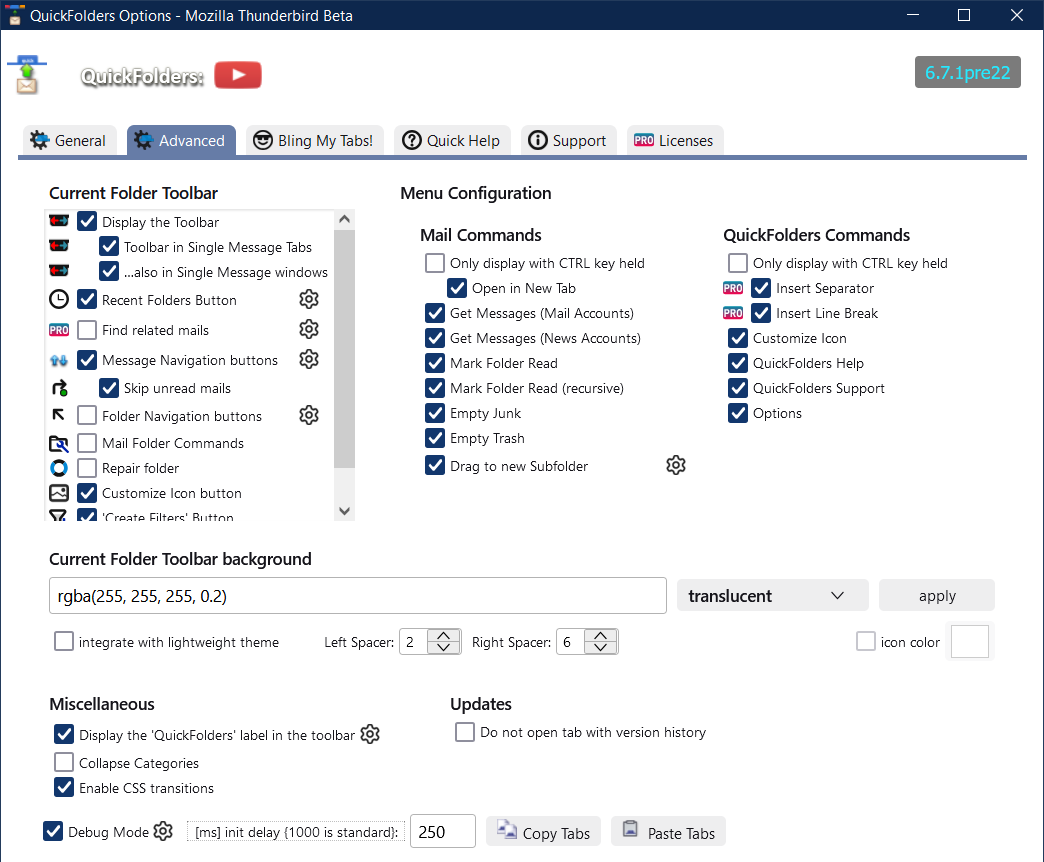The image size is (1044, 862).
Task: Open settings gear for Message Navigation buttons
Action: click(x=309, y=359)
